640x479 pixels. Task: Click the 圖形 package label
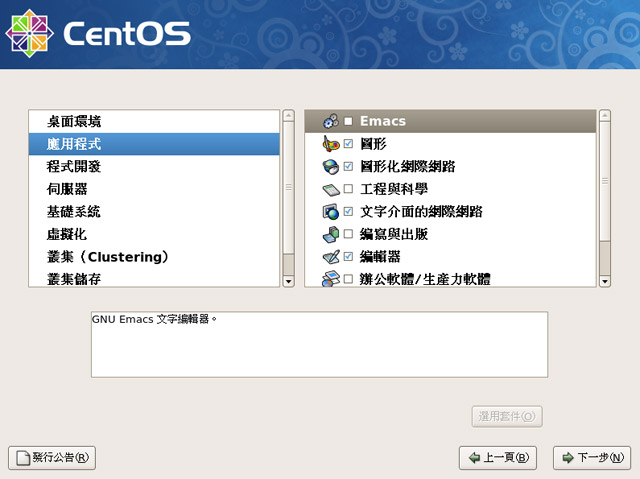pyautogui.click(x=373, y=144)
